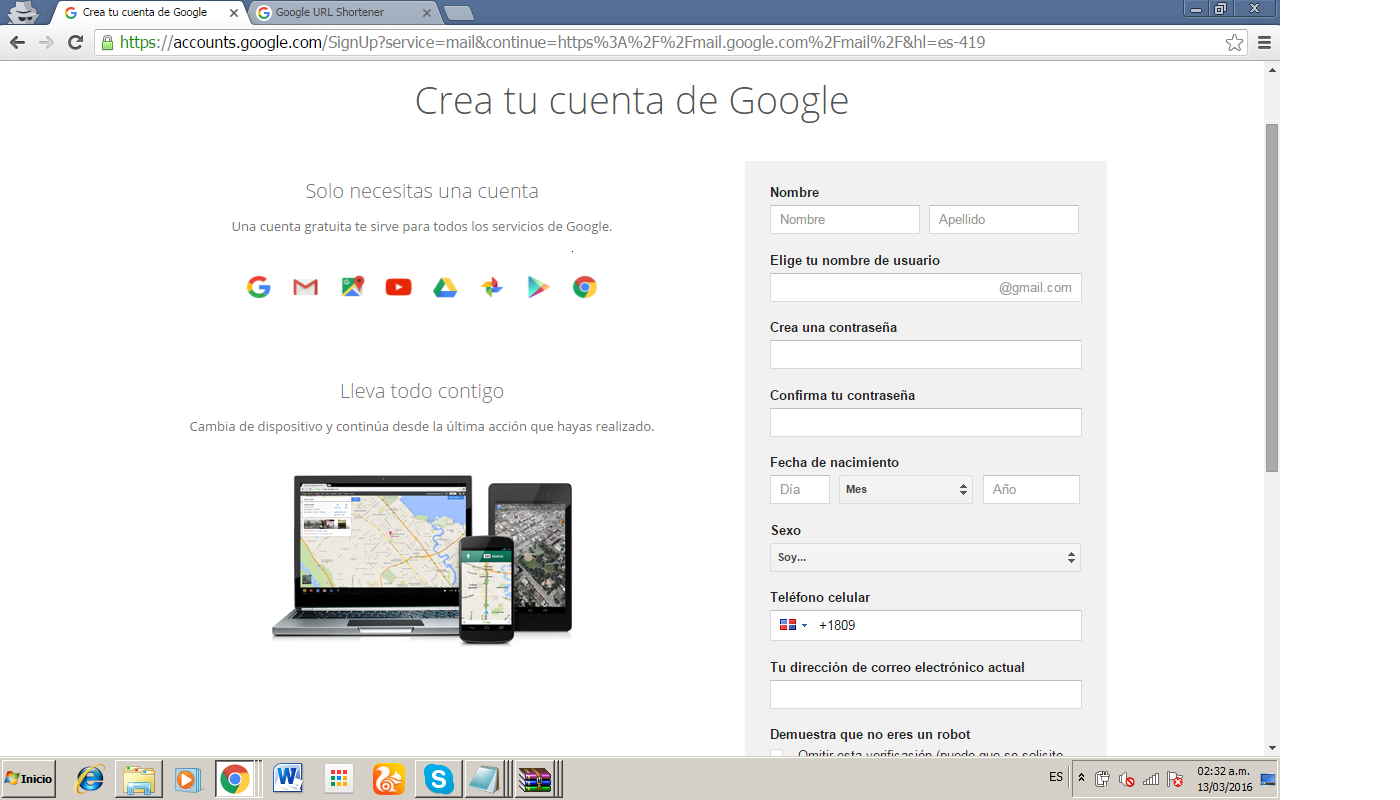
Task: Click the Google Drive triangle icon
Action: 445,287
